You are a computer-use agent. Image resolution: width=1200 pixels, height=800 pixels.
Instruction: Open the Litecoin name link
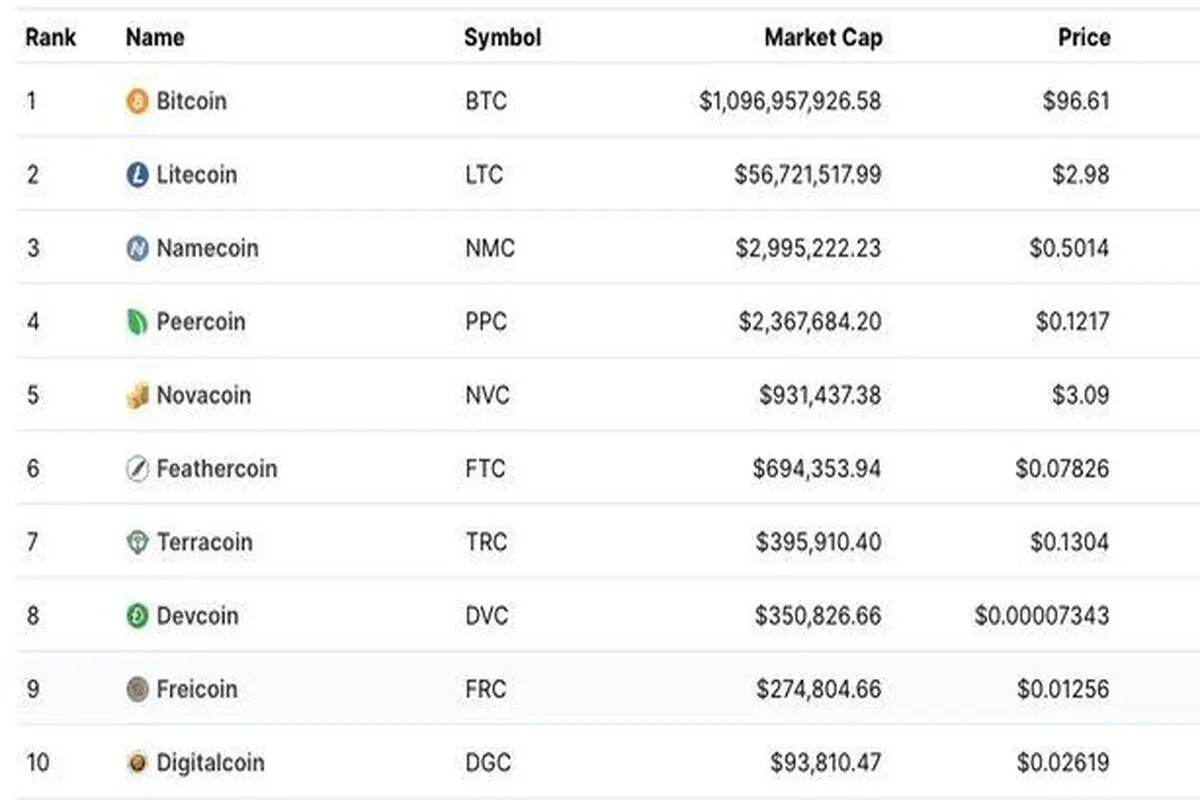197,175
